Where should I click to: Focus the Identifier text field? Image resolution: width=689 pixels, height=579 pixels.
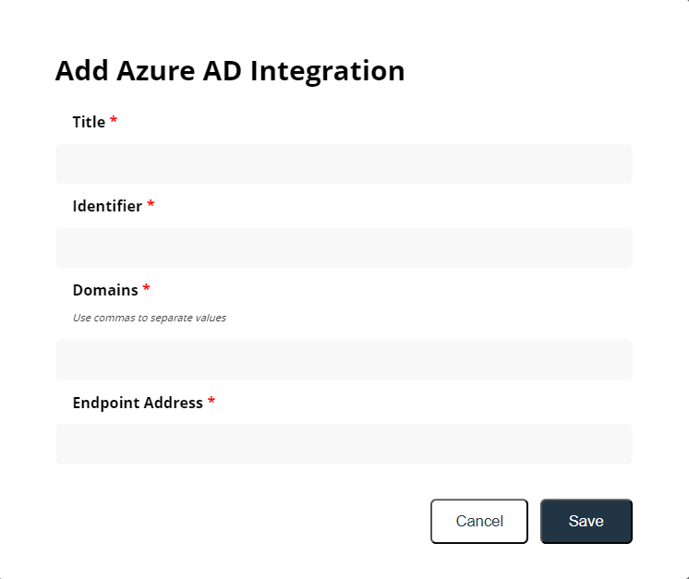(343, 248)
